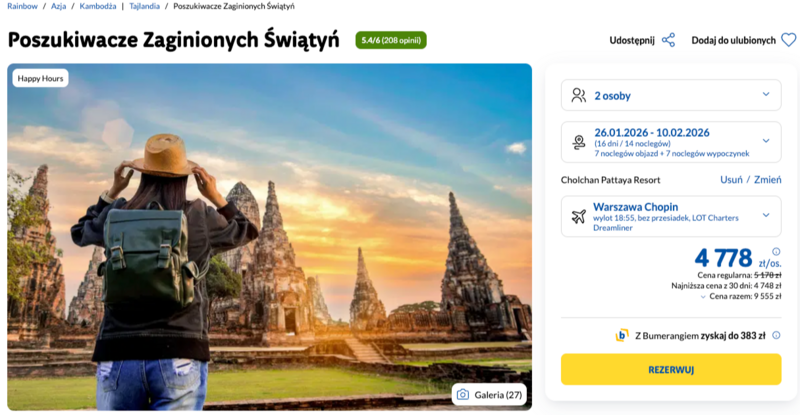Click the share icon next to Udostępnij
Screen dimensions: 800x415
tap(668, 40)
